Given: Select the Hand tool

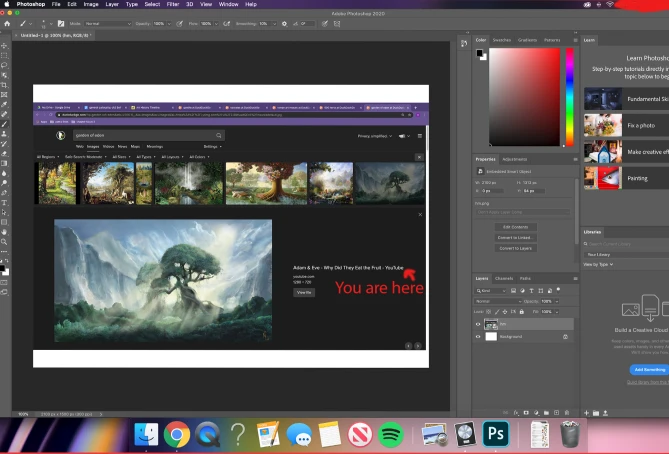Looking at the screenshot, I should click(4, 232).
